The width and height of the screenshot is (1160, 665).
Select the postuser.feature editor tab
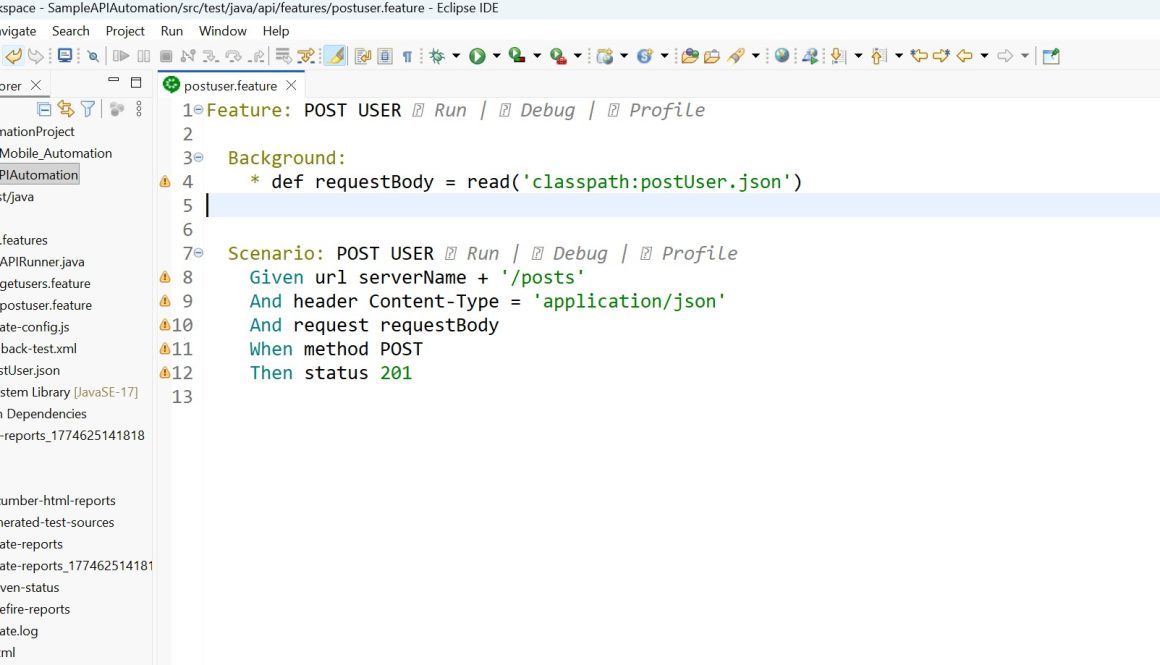click(x=231, y=85)
